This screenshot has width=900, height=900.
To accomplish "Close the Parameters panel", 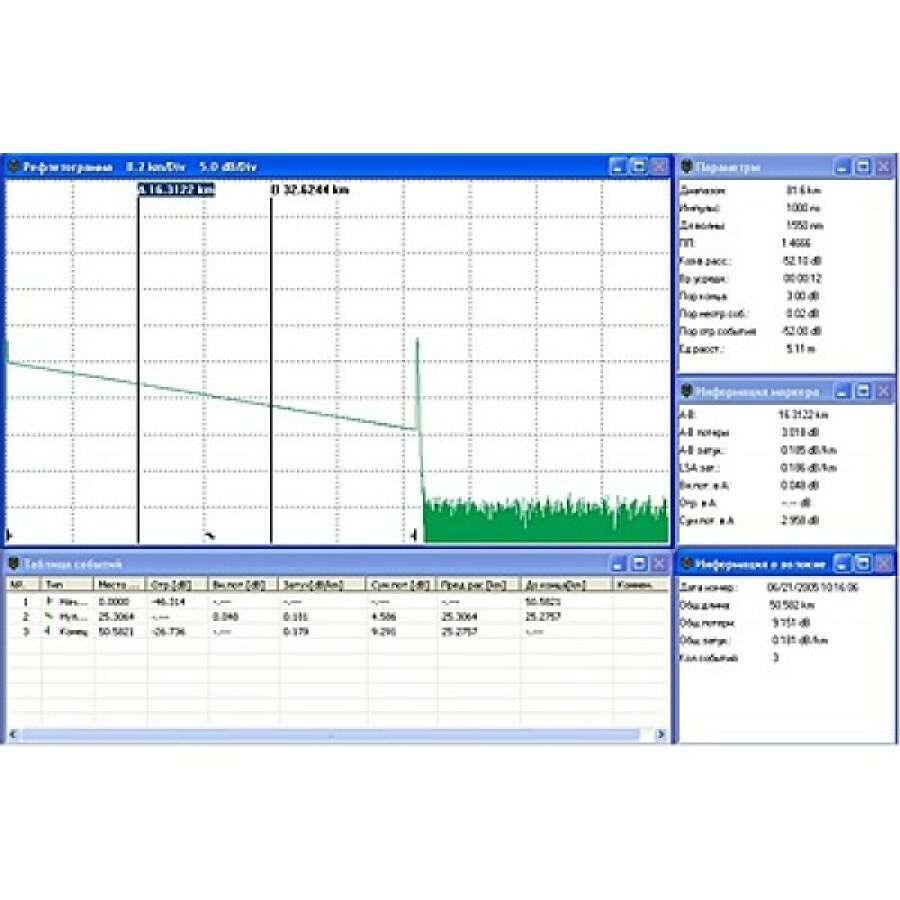I will [x=884, y=167].
